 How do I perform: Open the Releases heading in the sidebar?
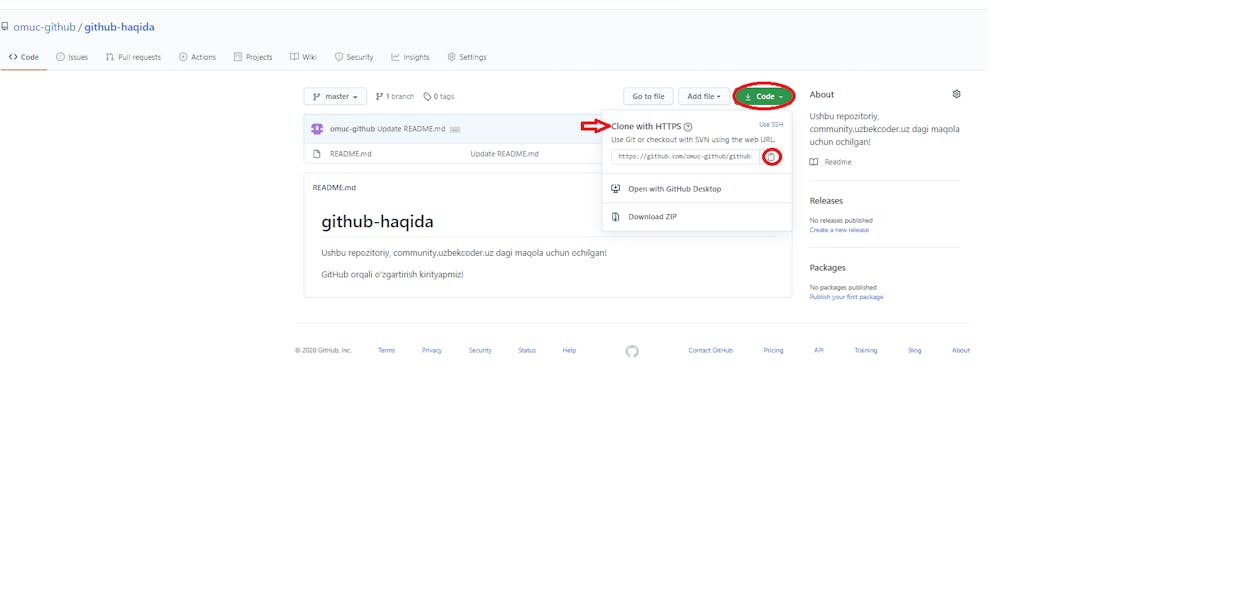[826, 201]
